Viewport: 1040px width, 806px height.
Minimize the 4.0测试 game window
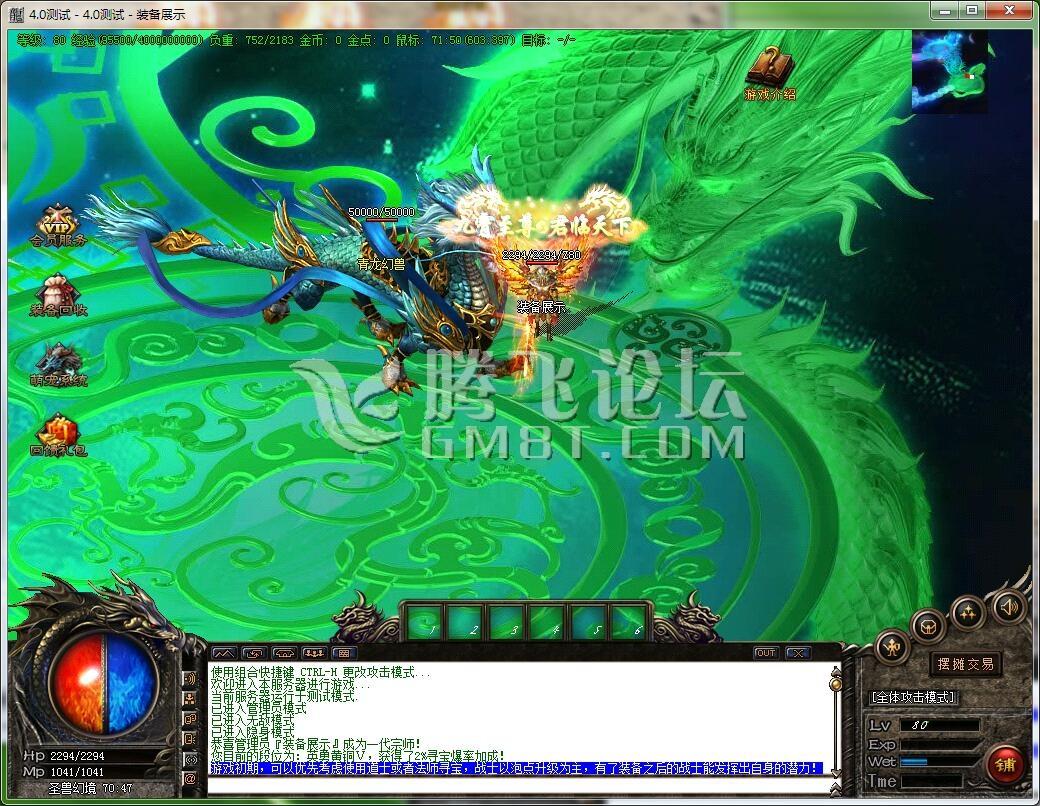point(946,10)
